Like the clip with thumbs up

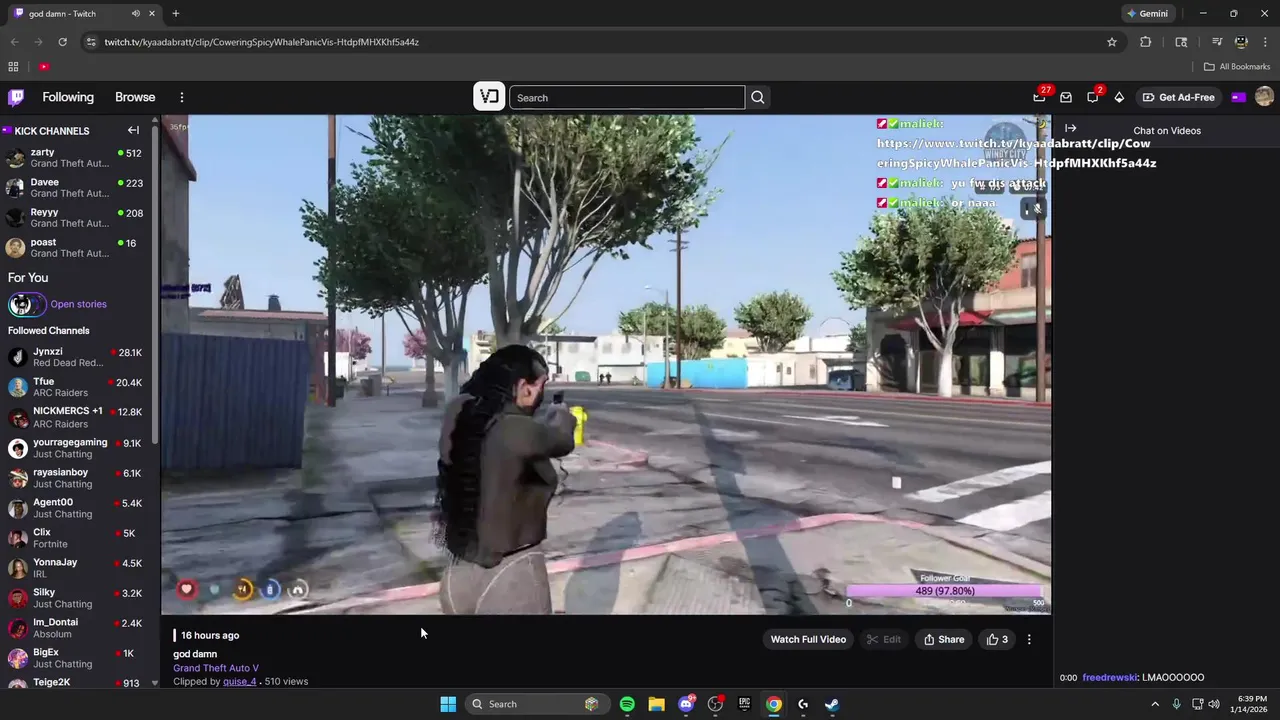997,639
